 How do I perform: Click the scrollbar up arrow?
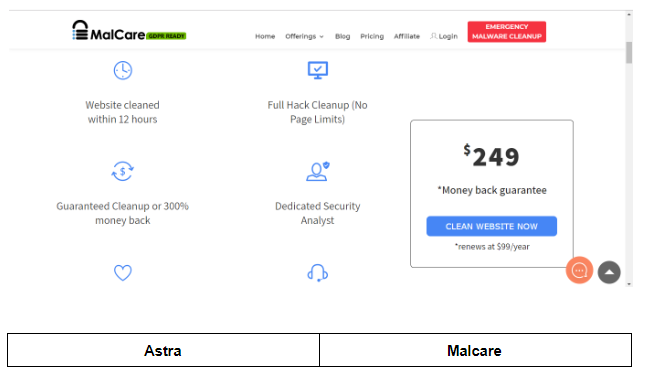pyautogui.click(x=629, y=15)
